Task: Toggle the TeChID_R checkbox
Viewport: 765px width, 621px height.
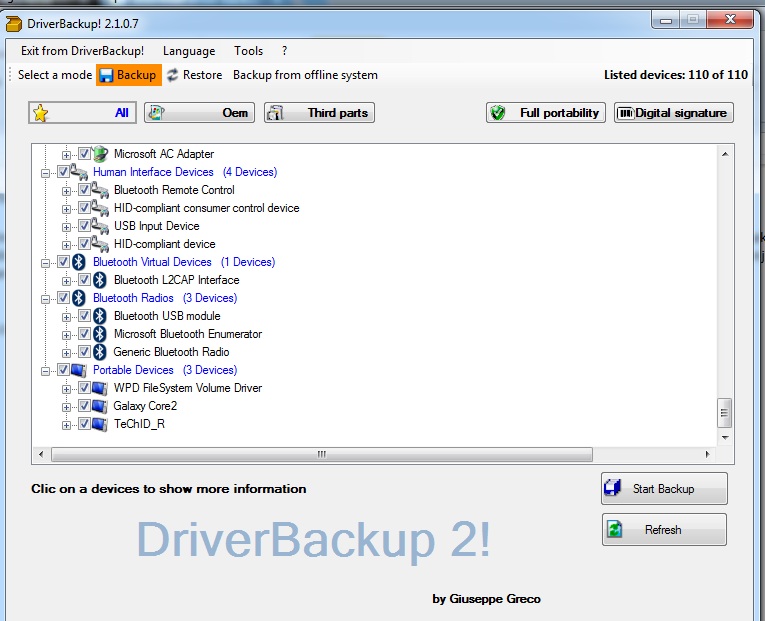Action: pyautogui.click(x=84, y=424)
